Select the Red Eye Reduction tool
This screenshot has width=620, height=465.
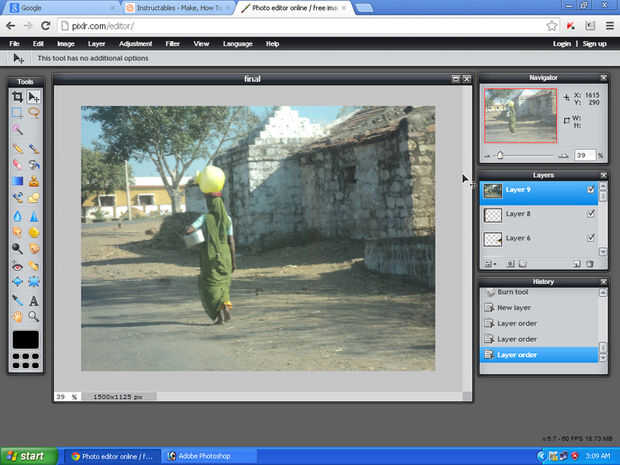(x=17, y=267)
